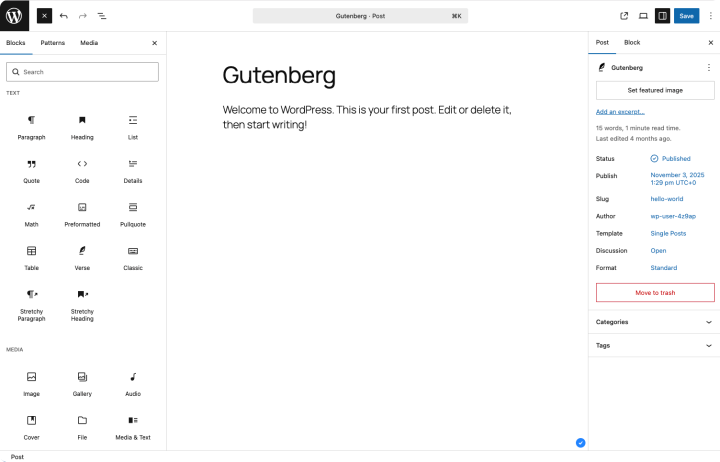Click the welcome paragraph in the editor

367,117
